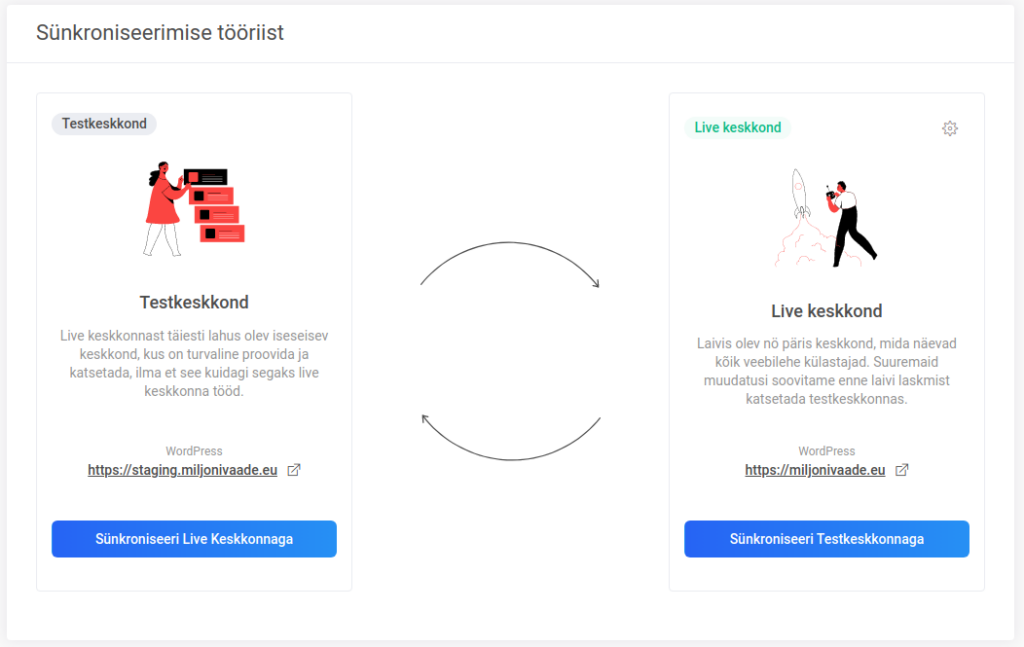Click external link icon beside staging URL

point(294,470)
